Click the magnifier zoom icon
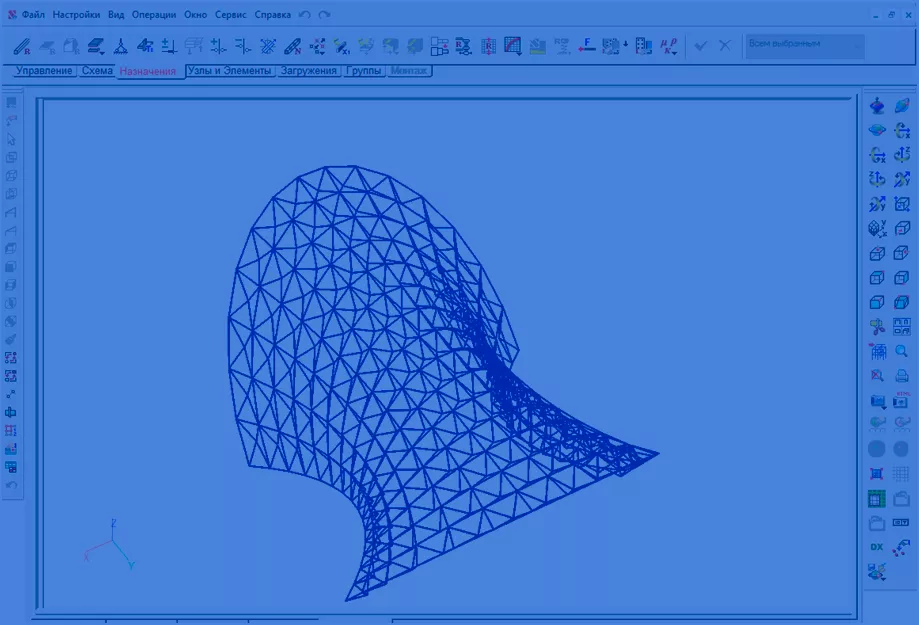The image size is (919, 625). click(x=902, y=351)
